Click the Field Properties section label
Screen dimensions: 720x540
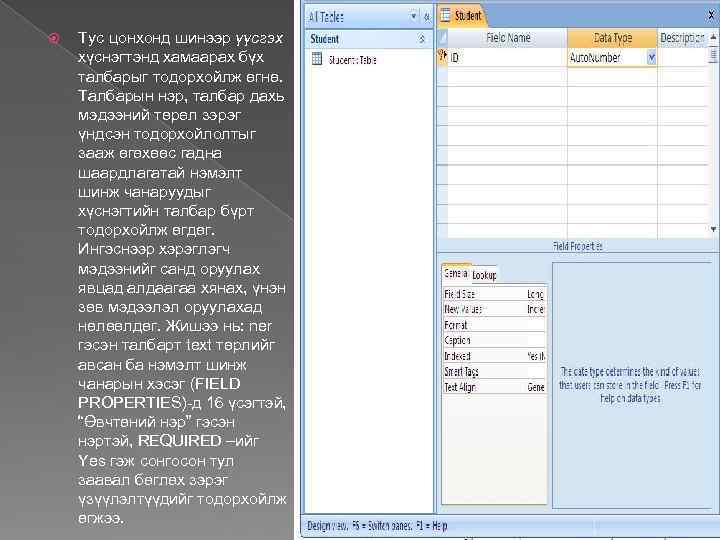[x=578, y=246]
